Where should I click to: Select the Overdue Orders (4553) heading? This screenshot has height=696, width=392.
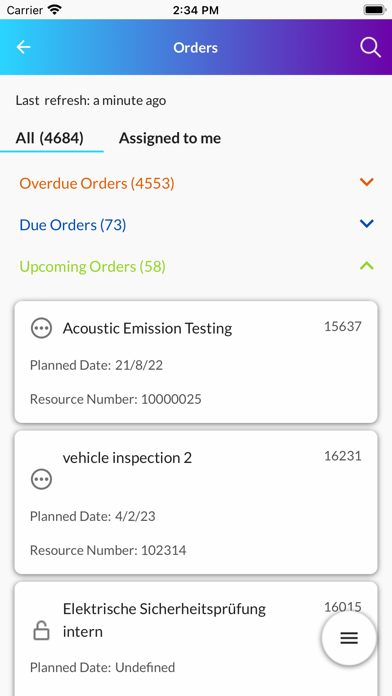[97, 183]
